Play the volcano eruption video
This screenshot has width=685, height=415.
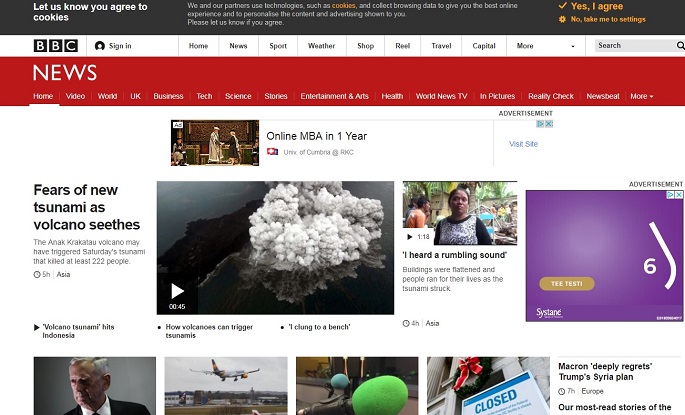coord(177,291)
